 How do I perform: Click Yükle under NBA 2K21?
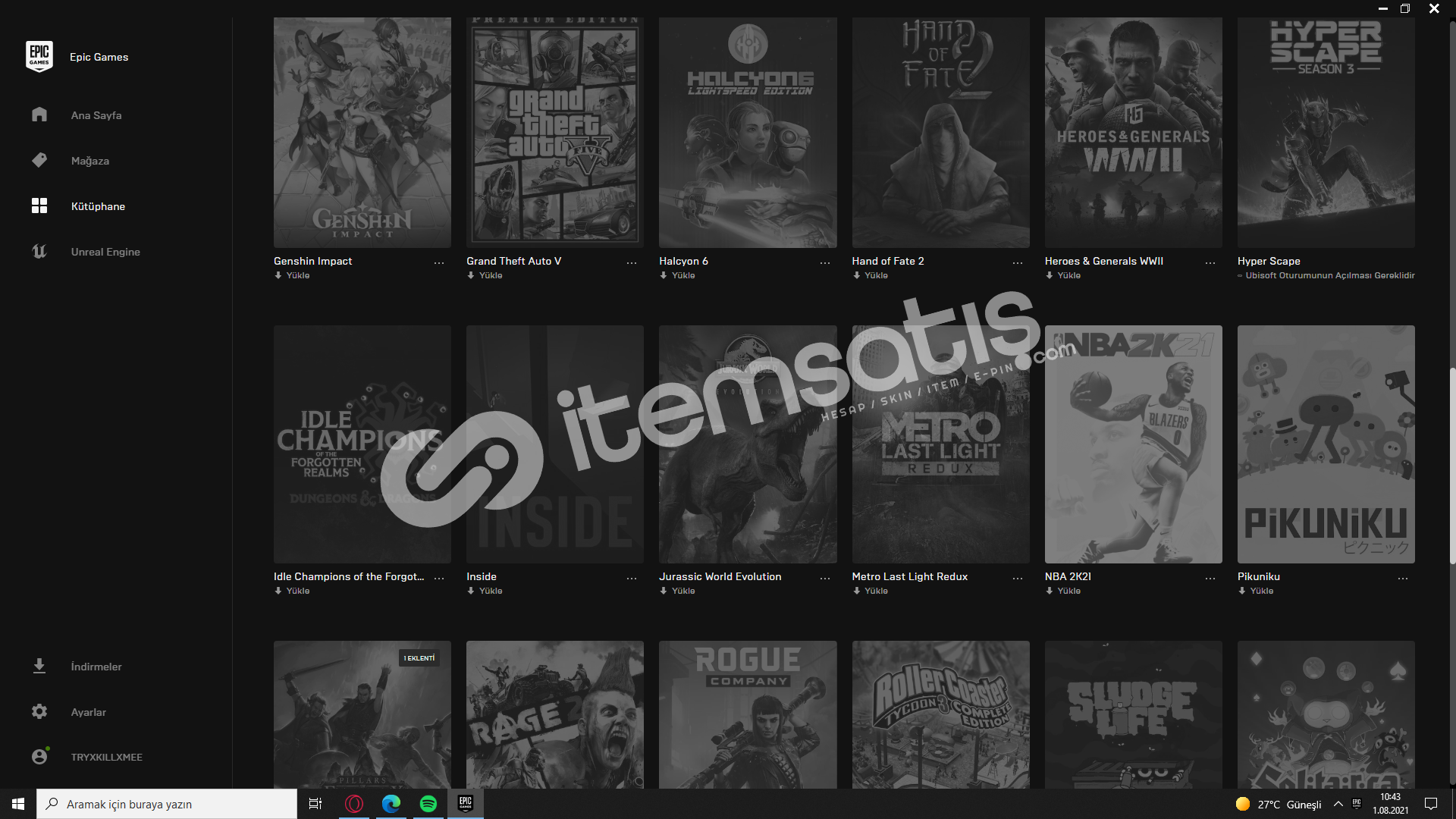click(x=1069, y=591)
